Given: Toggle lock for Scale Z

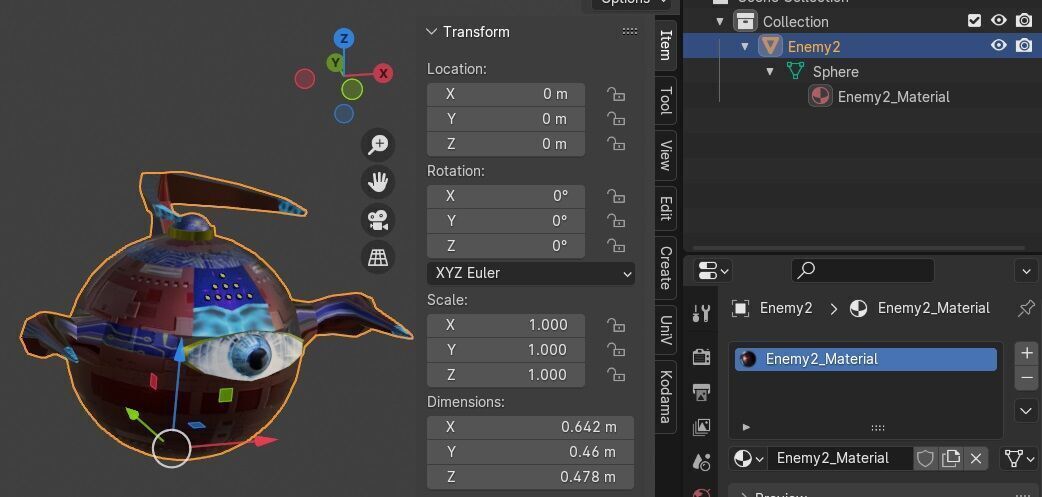Looking at the screenshot, I should click(x=616, y=375).
